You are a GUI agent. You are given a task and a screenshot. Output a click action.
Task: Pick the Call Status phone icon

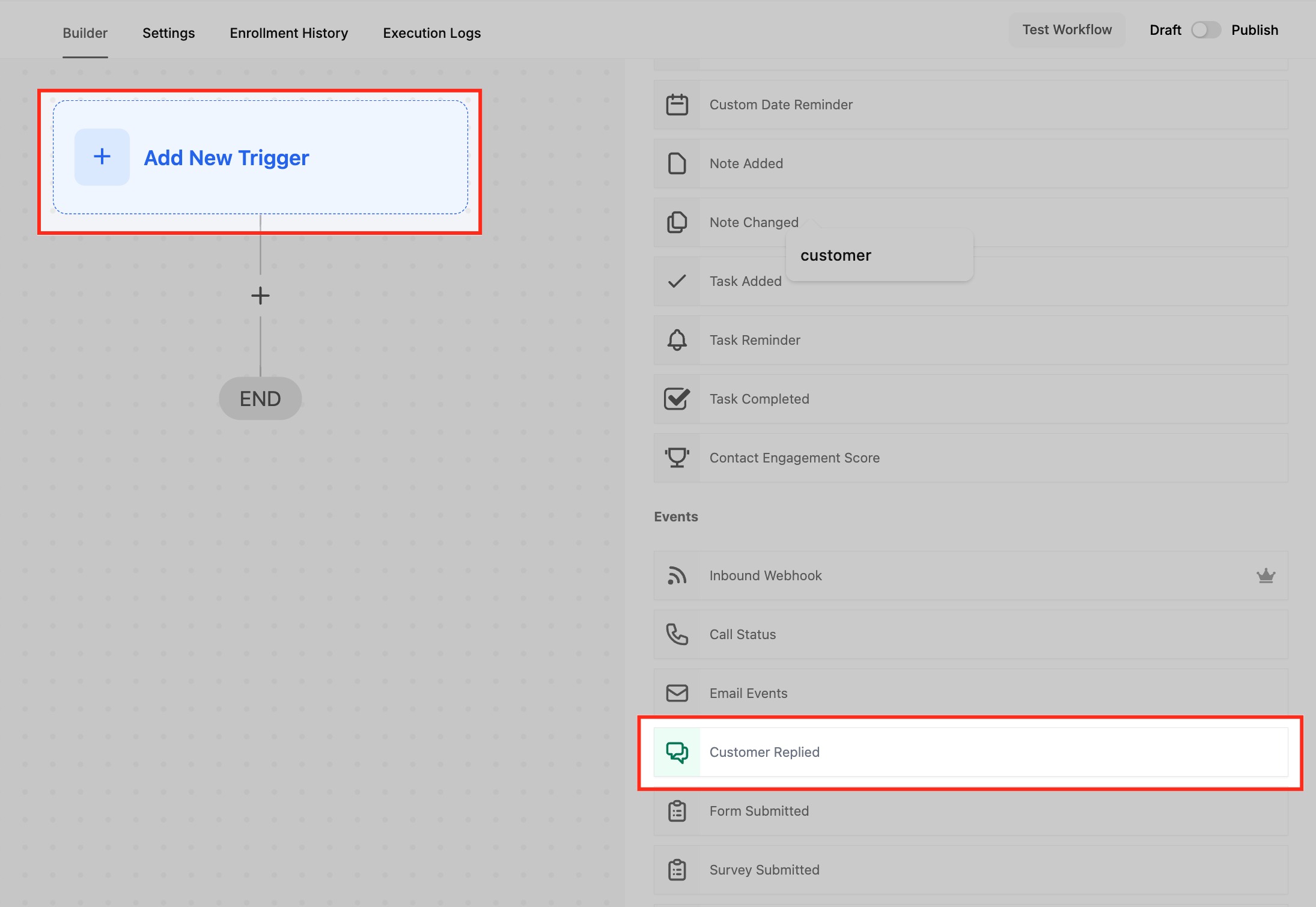677,634
